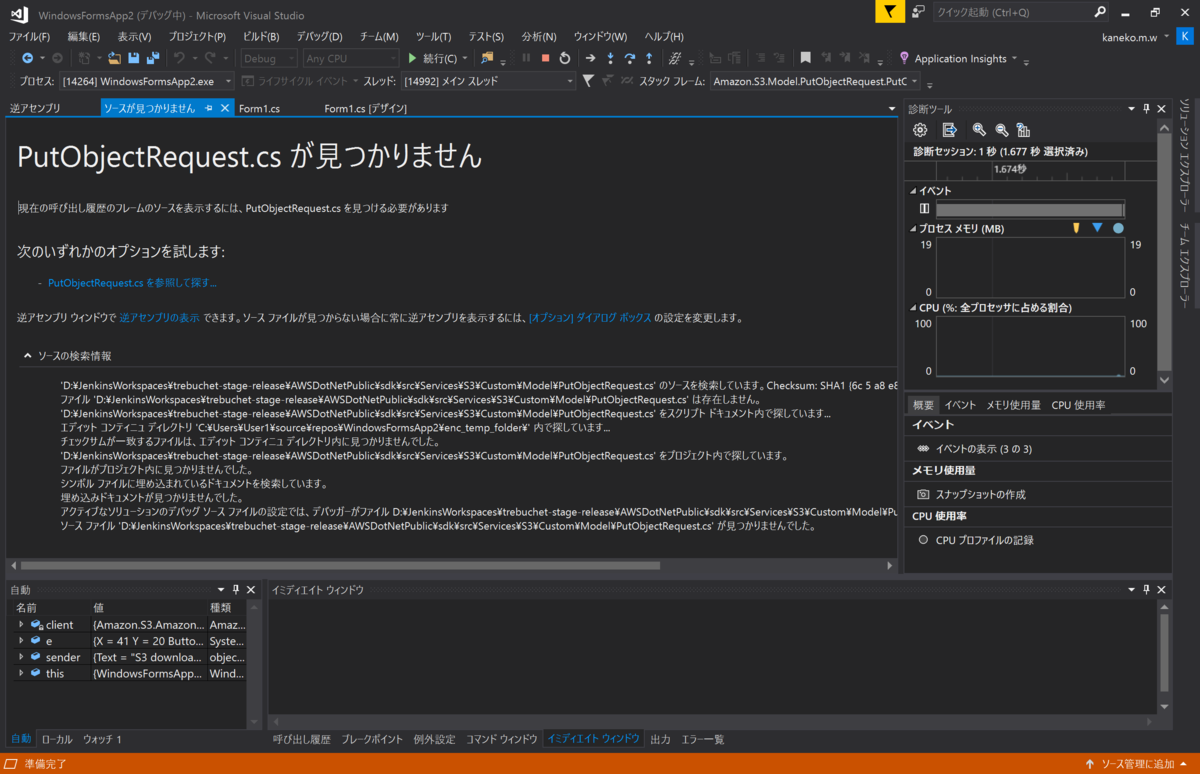Click the white bookmark toggle icon
The height and width of the screenshot is (774, 1200).
[805, 58]
